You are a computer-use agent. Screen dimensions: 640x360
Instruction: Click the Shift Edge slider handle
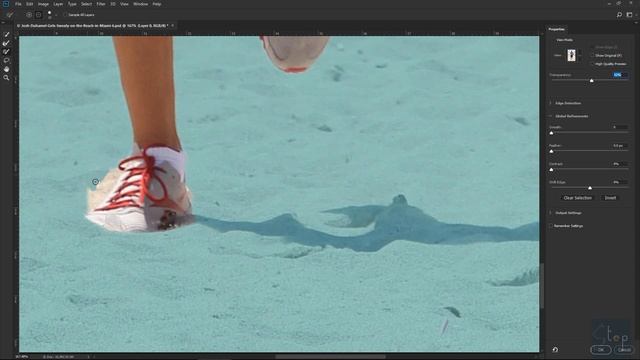point(590,188)
